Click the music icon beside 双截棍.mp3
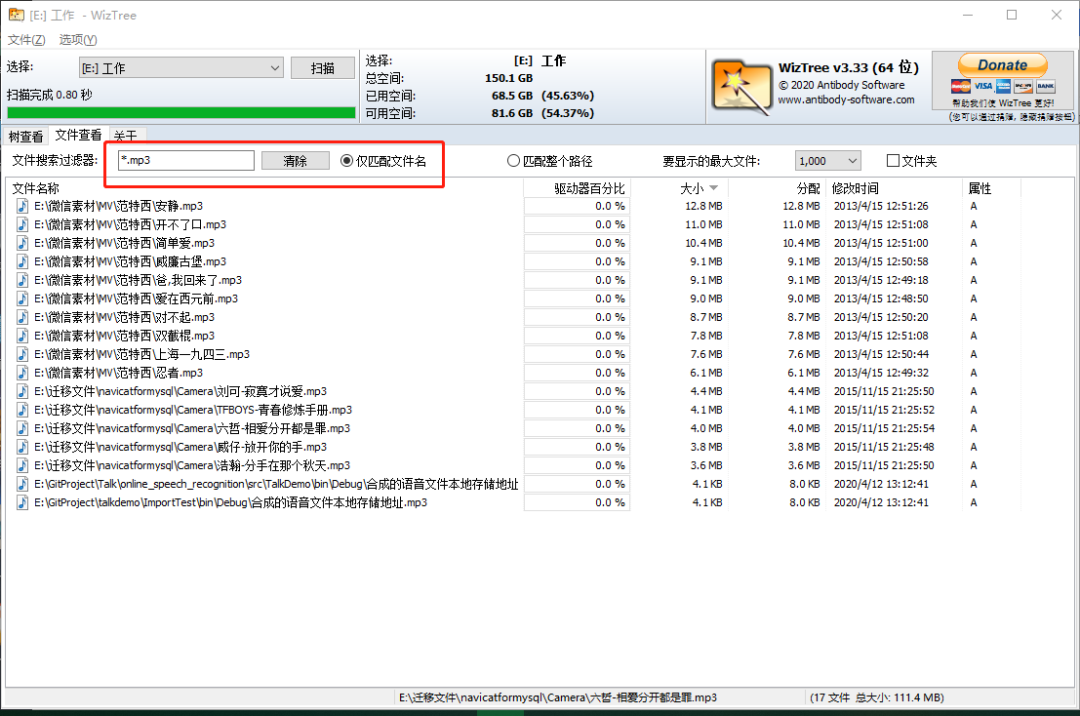 [23, 336]
